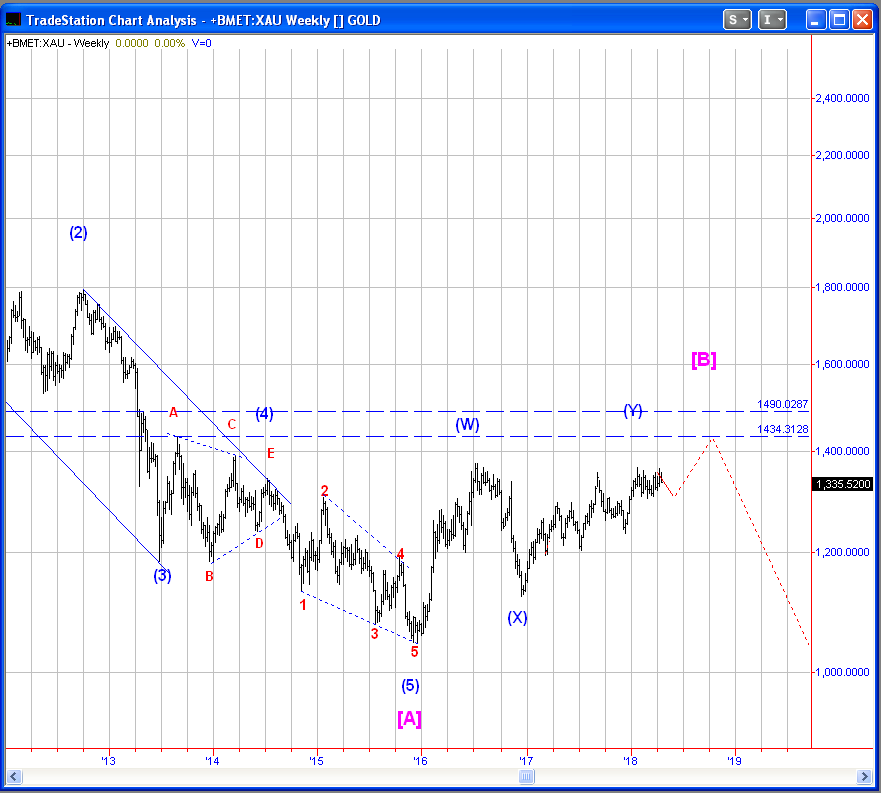Click the '14 year marker on time axis
Viewport: 881px width, 793px height.
(x=212, y=761)
